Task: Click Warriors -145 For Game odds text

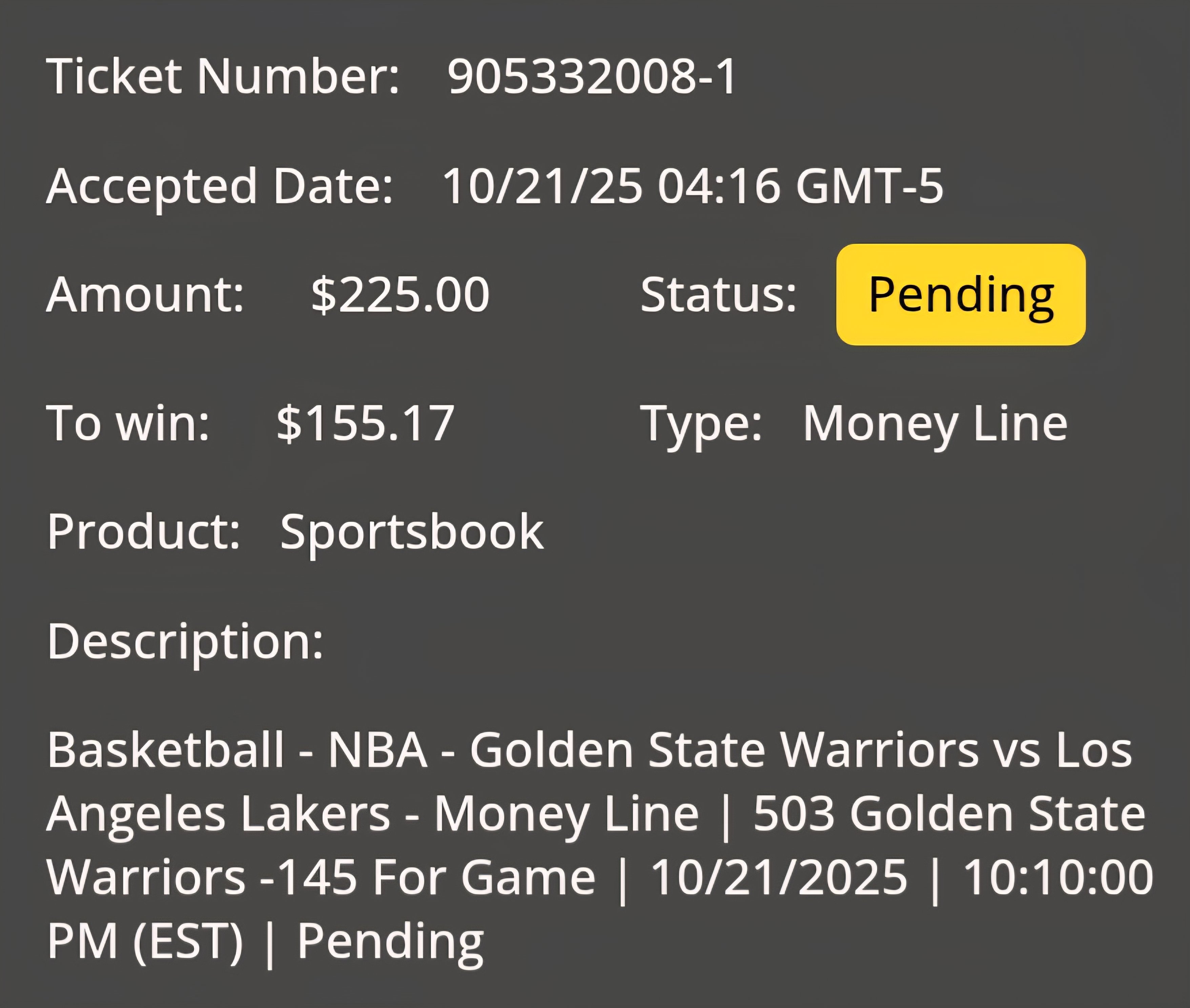Action: pyautogui.click(x=321, y=877)
